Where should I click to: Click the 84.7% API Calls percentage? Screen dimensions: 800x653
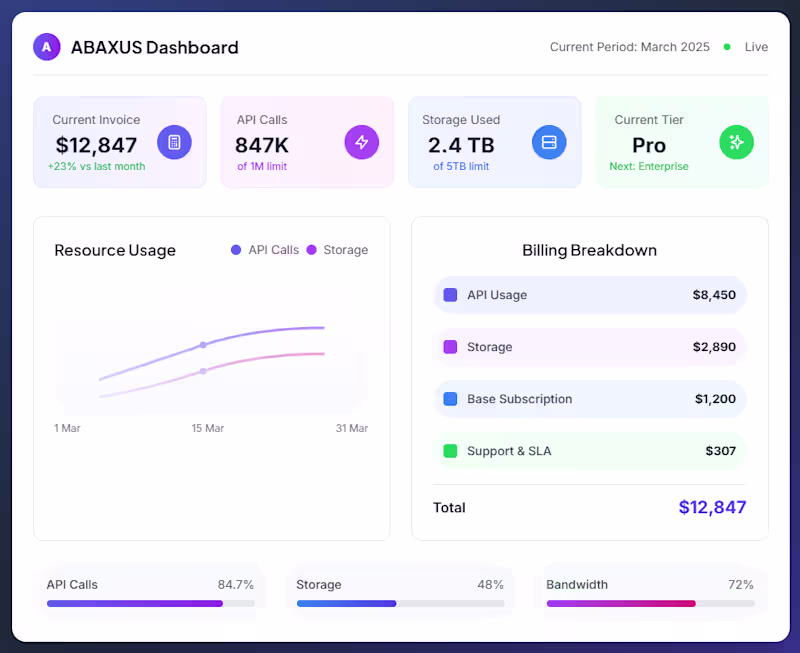click(236, 585)
